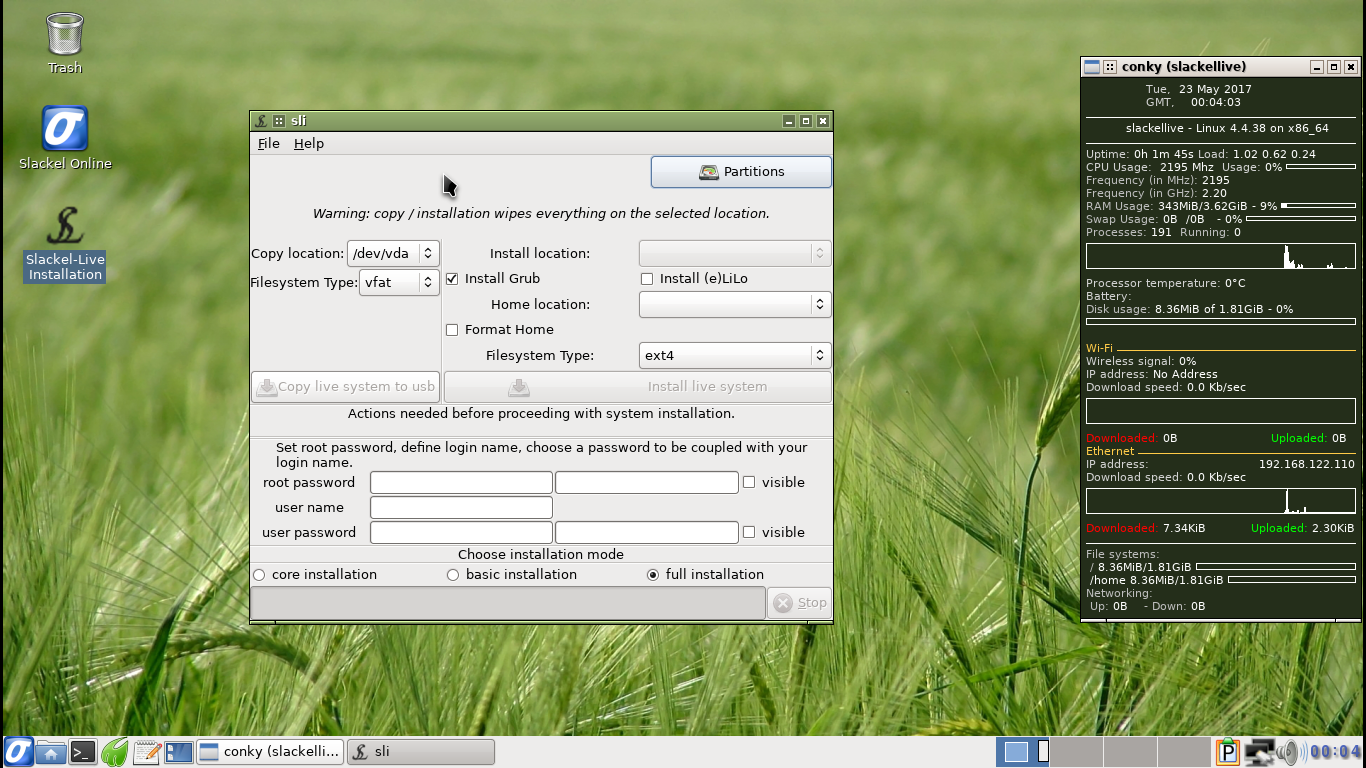
Task: Click the volume speaker tray icon
Action: 1290,752
